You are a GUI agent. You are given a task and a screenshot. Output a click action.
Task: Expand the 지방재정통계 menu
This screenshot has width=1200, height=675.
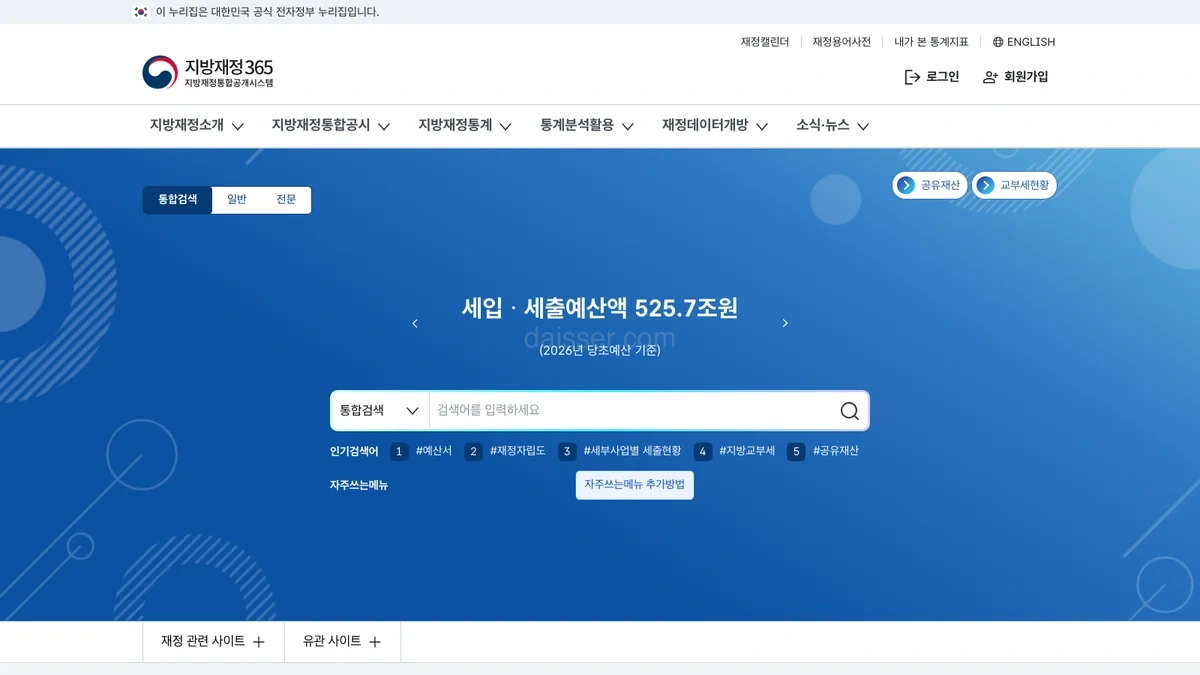pos(465,126)
